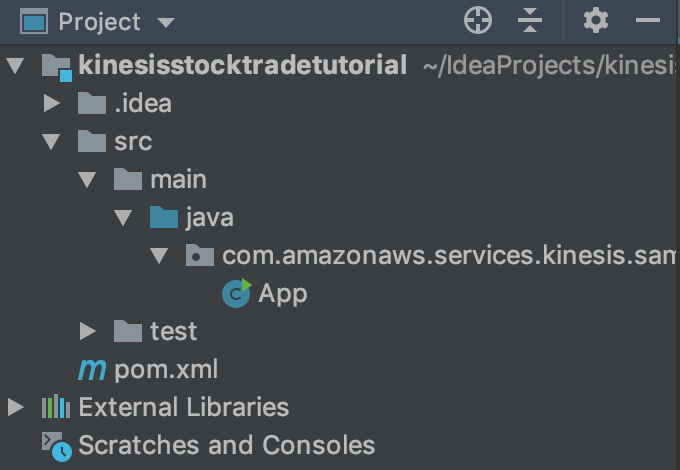The height and width of the screenshot is (470, 680).
Task: Select the Scratches and Consoles label
Action: pos(227,445)
